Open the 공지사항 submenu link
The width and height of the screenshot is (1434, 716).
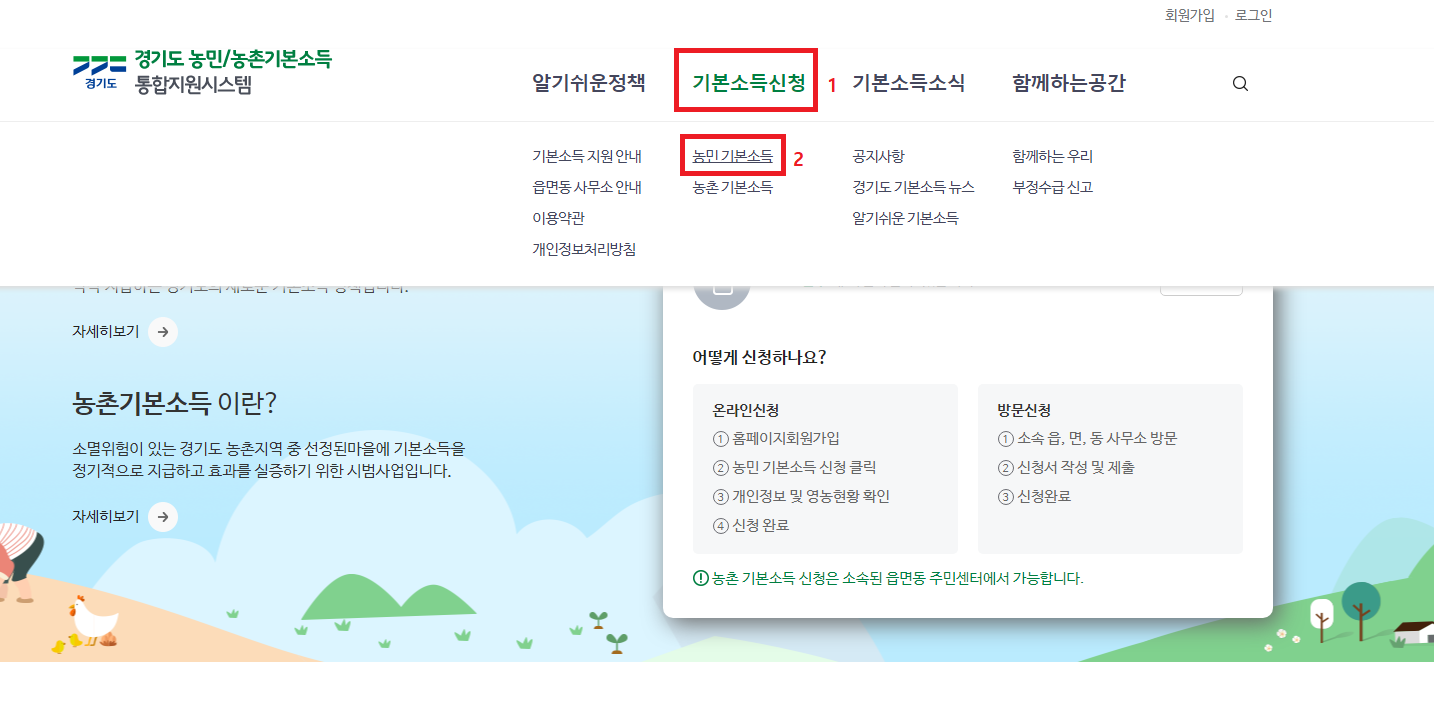[880, 156]
